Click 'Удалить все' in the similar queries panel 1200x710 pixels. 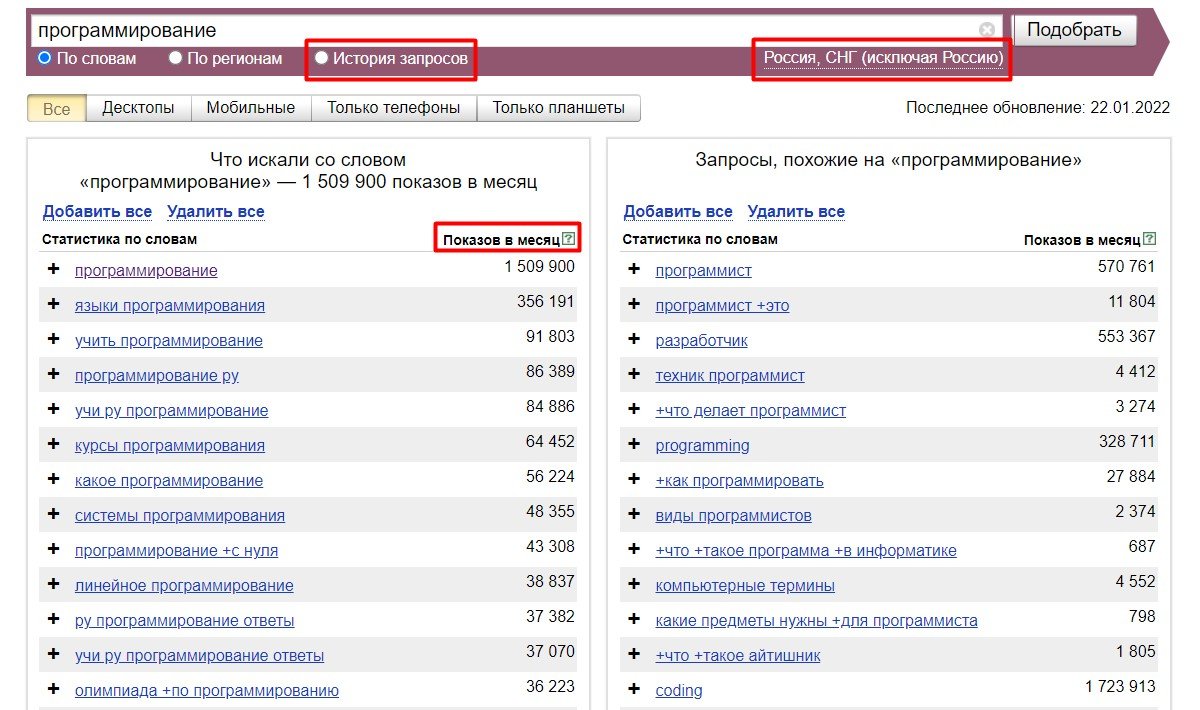[796, 211]
